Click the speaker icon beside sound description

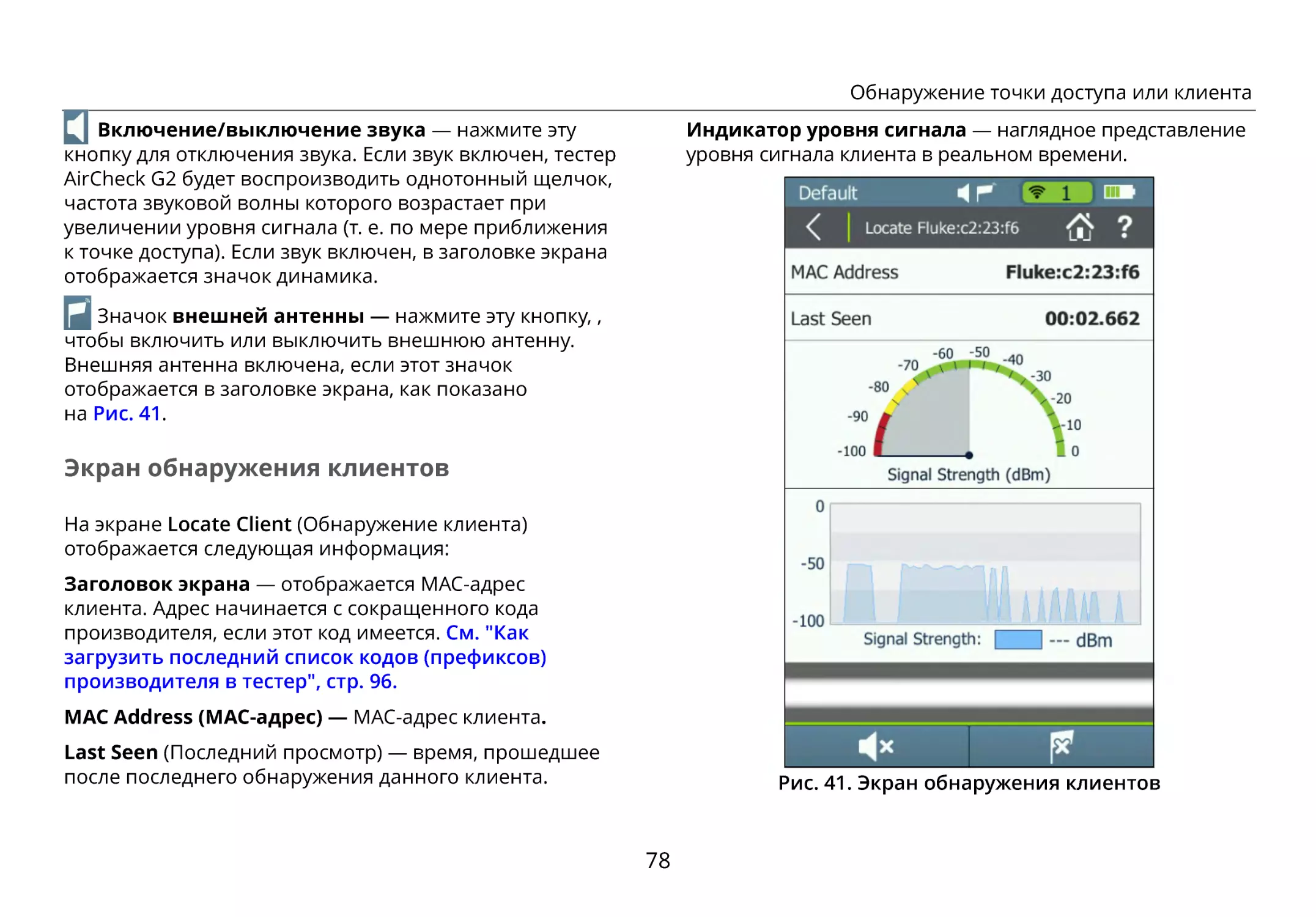pyautogui.click(x=76, y=128)
